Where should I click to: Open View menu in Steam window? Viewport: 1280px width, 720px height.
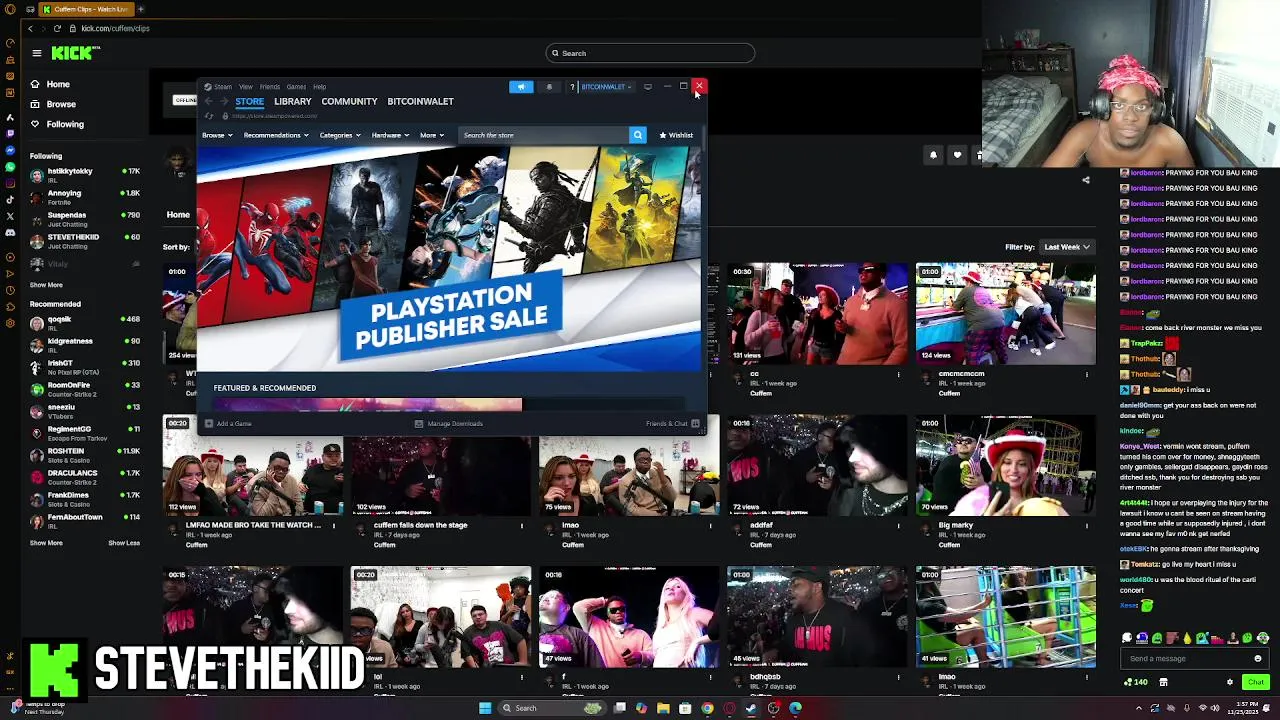pos(246,87)
